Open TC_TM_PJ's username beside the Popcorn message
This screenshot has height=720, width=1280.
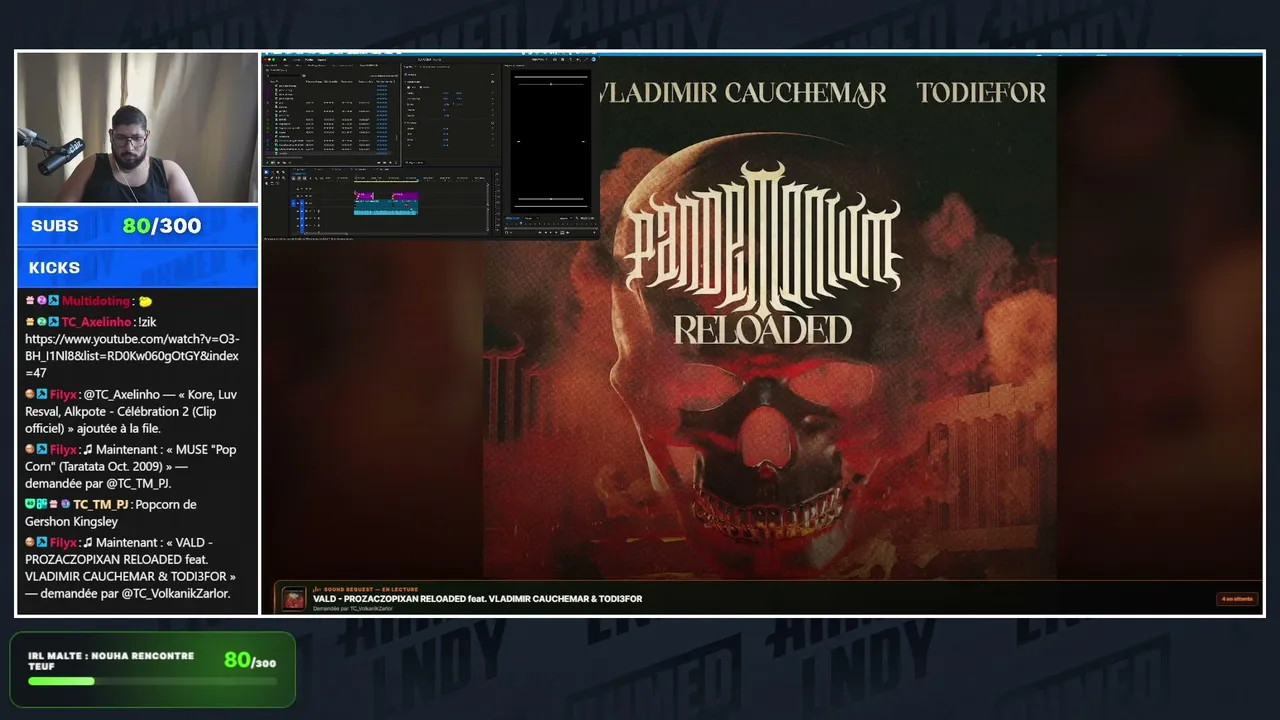coord(101,505)
